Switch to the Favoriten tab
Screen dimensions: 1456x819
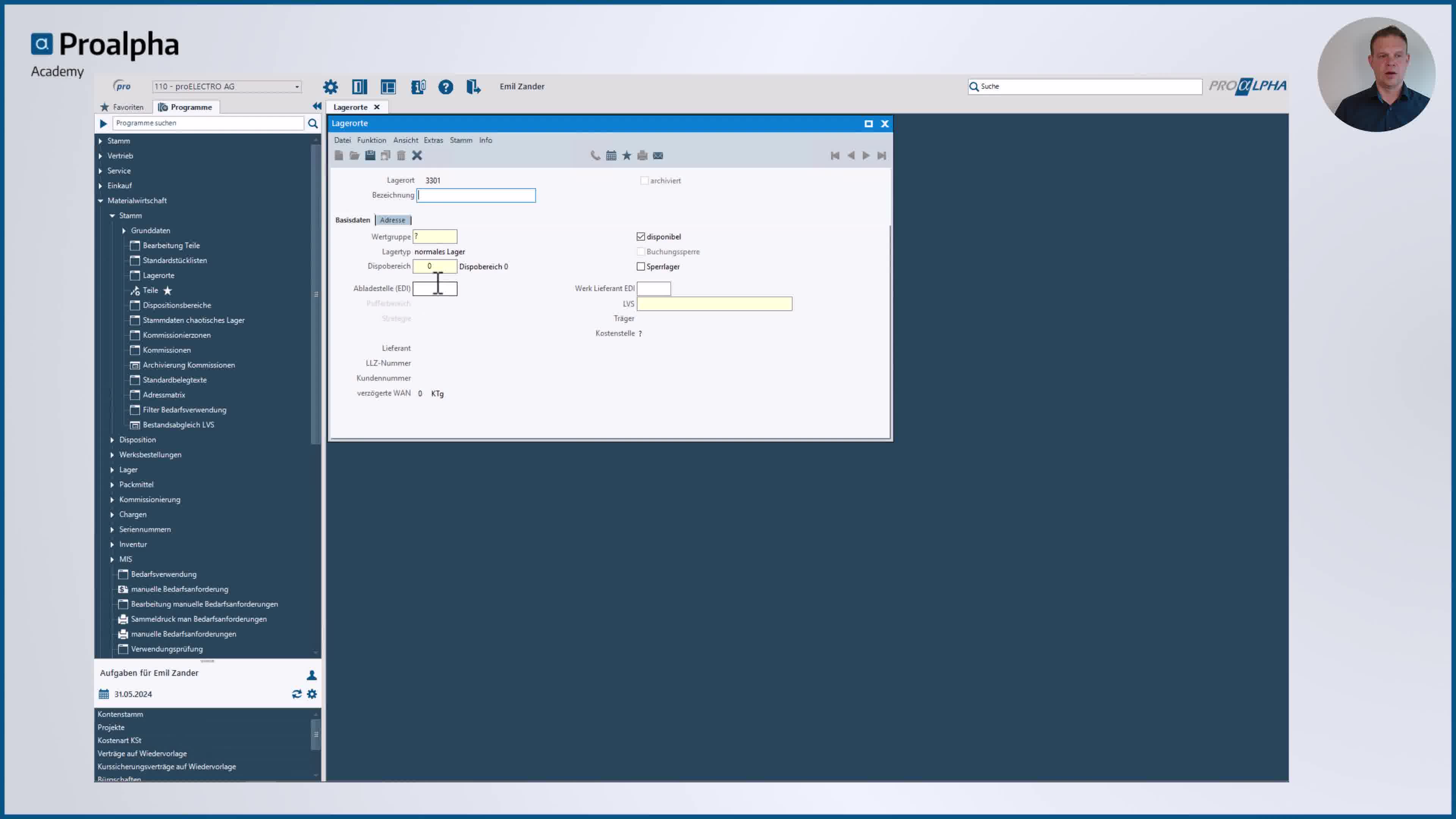[x=122, y=107]
